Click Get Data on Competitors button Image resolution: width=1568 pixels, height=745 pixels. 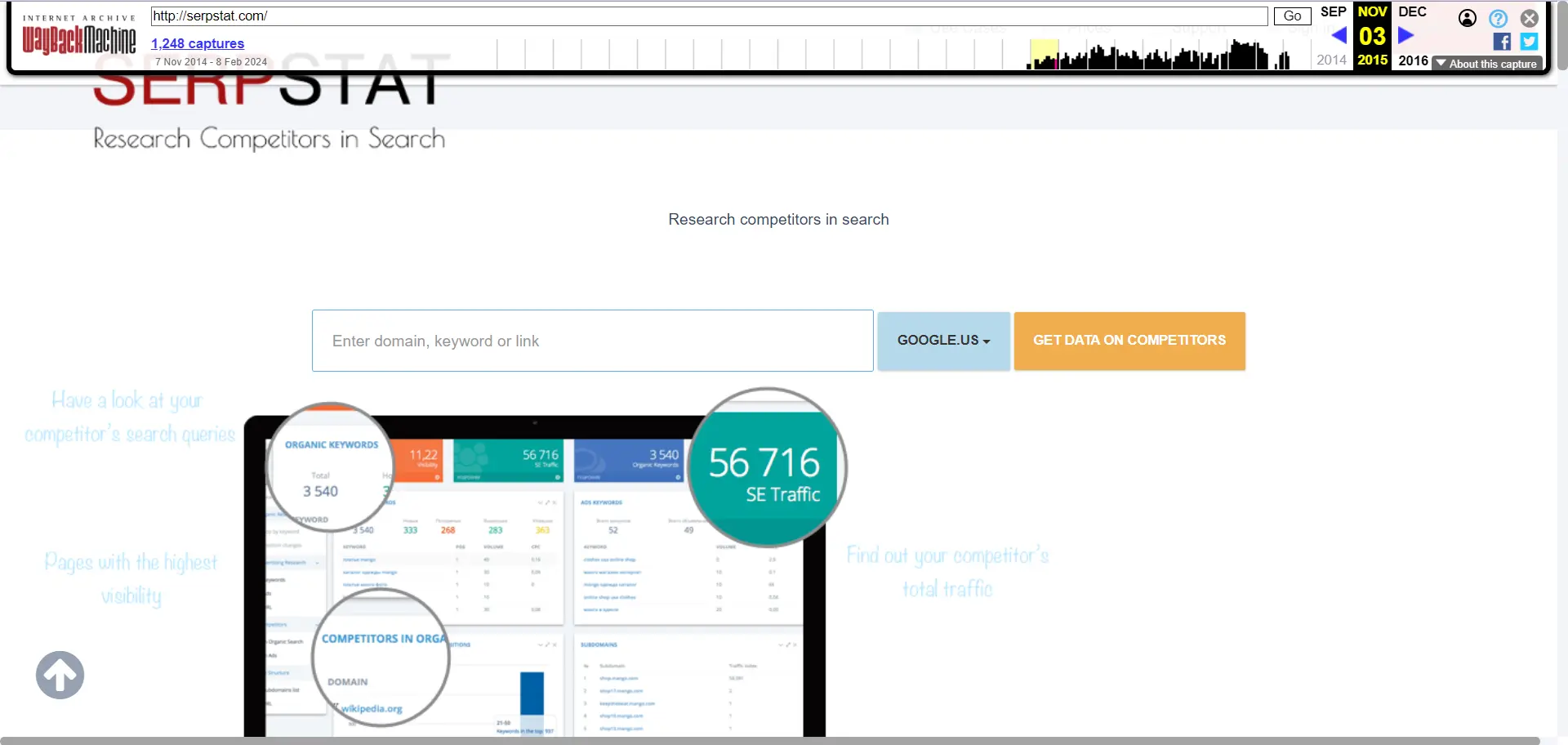click(x=1129, y=341)
